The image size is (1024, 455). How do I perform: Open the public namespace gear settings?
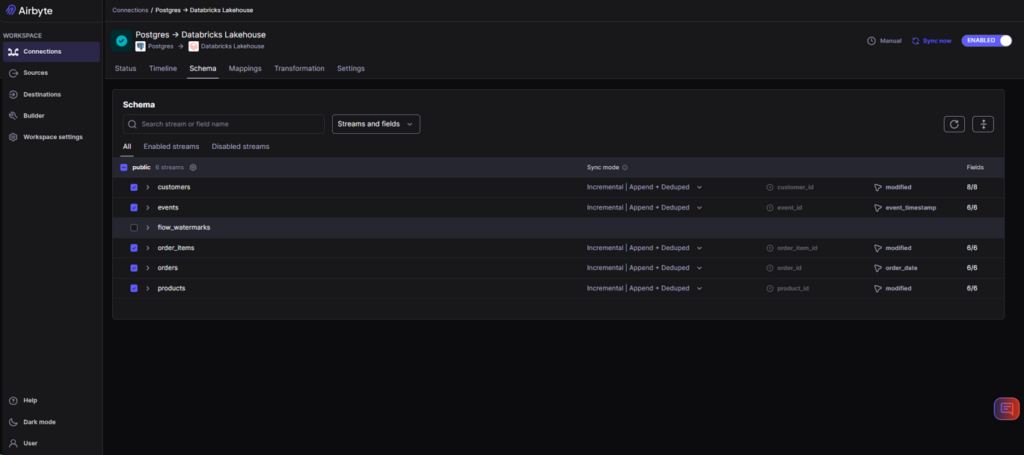pos(193,167)
